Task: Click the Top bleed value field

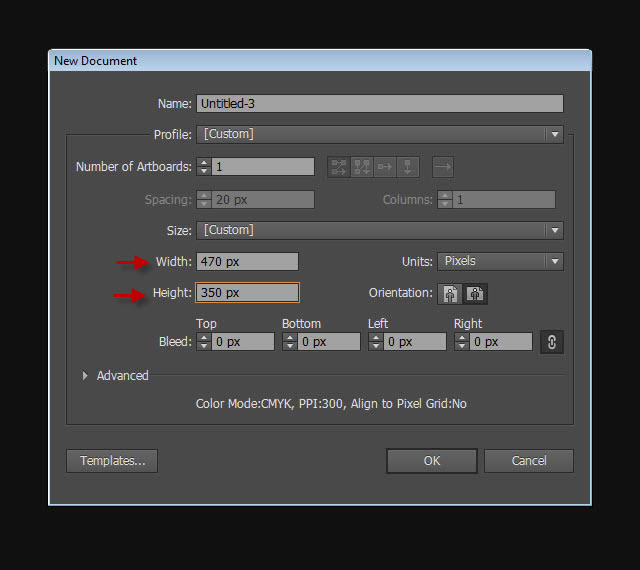Action: pyautogui.click(x=243, y=342)
